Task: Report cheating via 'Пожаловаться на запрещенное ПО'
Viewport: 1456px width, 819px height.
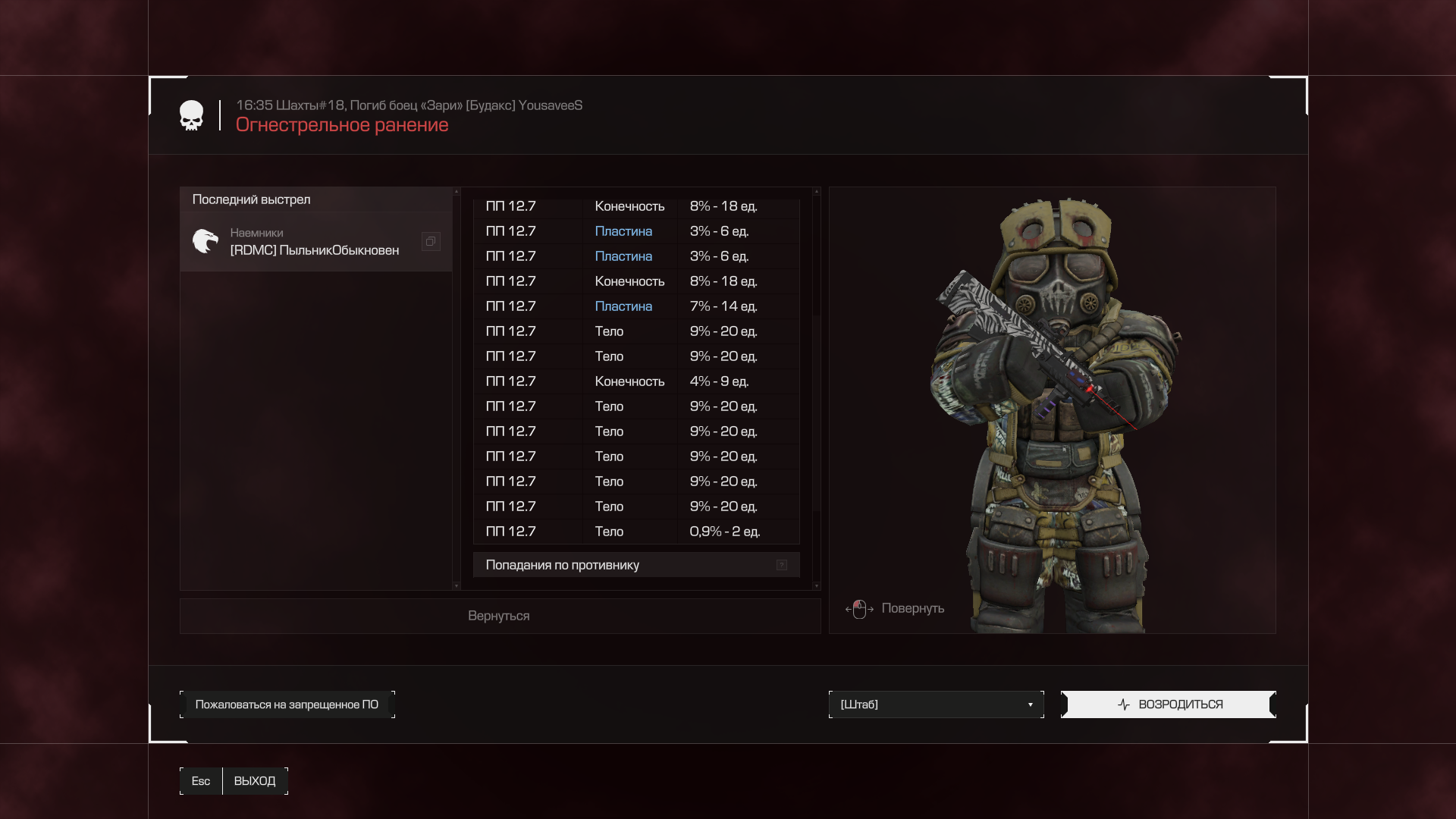Action: pos(287,704)
